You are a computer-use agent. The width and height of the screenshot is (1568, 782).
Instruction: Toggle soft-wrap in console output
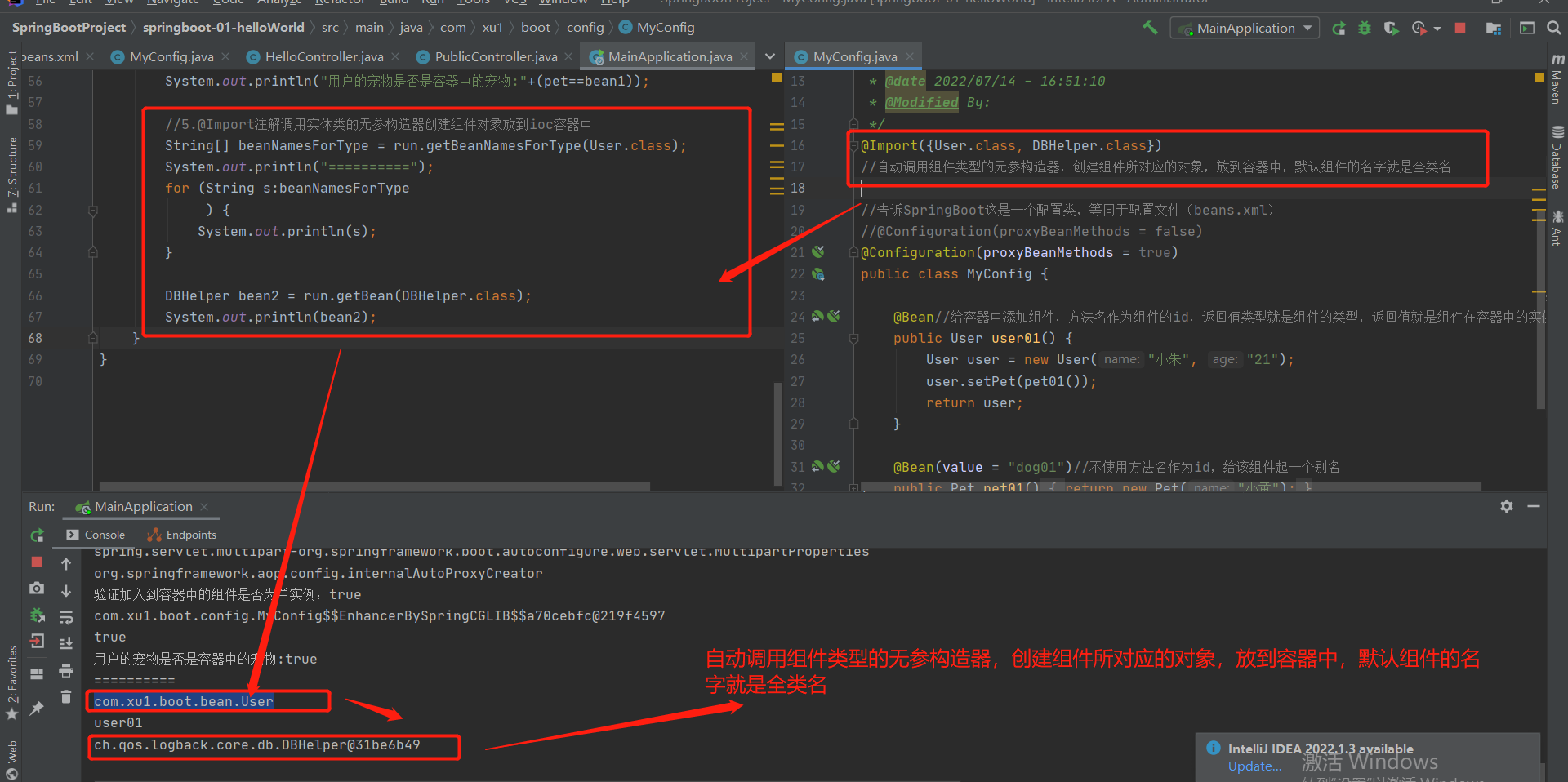point(66,617)
